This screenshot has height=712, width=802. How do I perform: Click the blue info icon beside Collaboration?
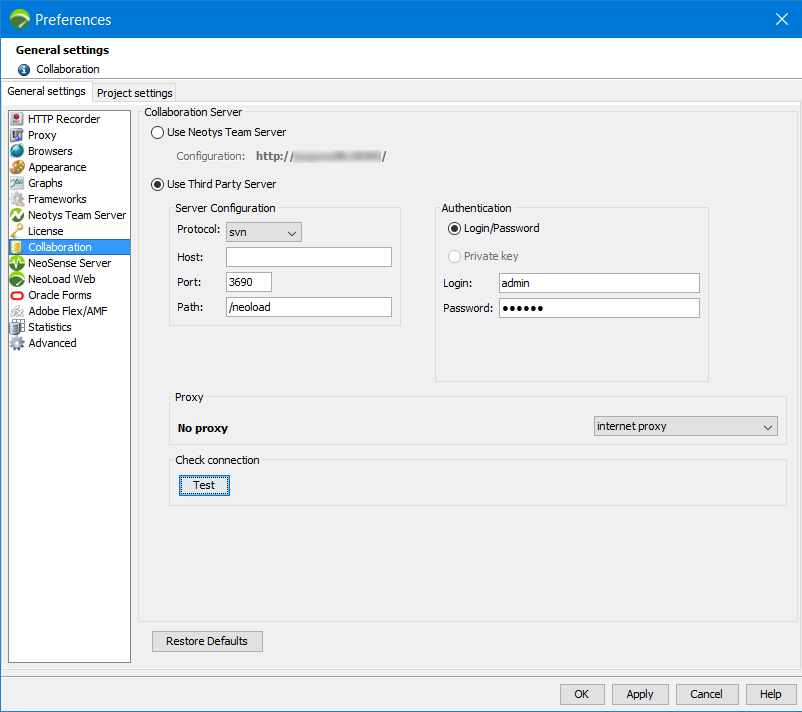pyautogui.click(x=24, y=70)
